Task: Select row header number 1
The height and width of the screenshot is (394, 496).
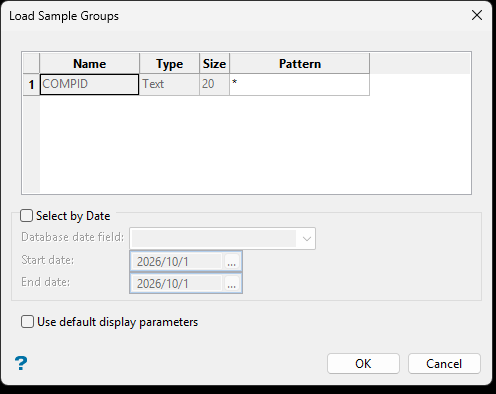Action: pyautogui.click(x=31, y=84)
